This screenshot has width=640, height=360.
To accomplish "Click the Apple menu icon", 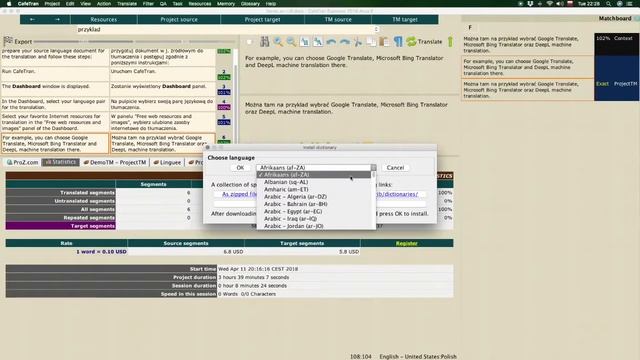I will [9, 4].
